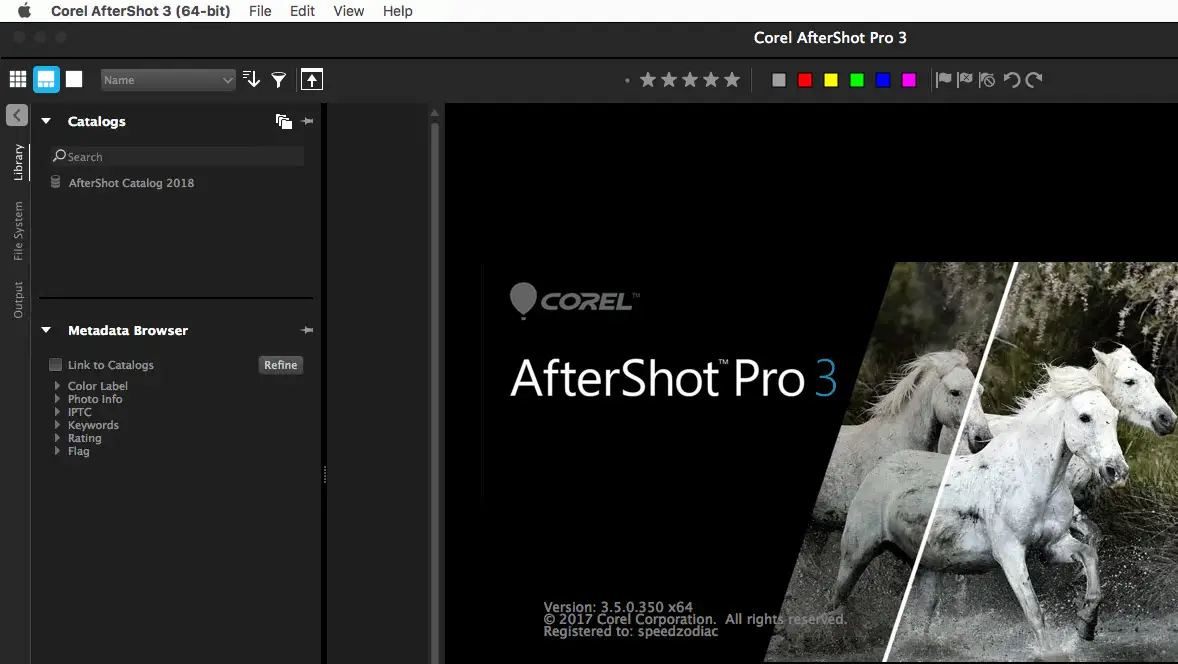Switch to thumbnail grid view

click(x=18, y=80)
